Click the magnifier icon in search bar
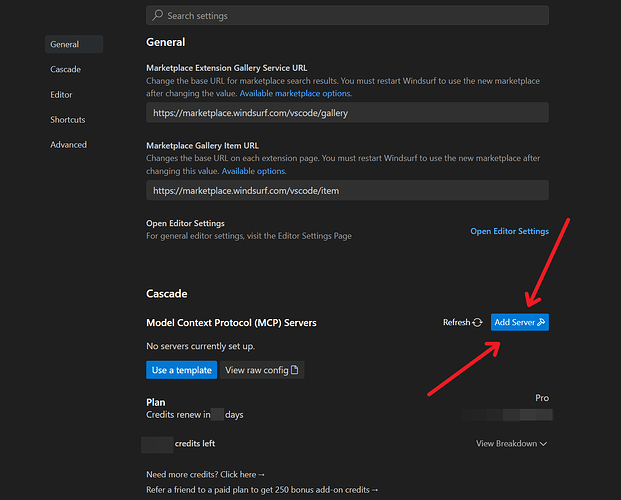 (x=158, y=15)
